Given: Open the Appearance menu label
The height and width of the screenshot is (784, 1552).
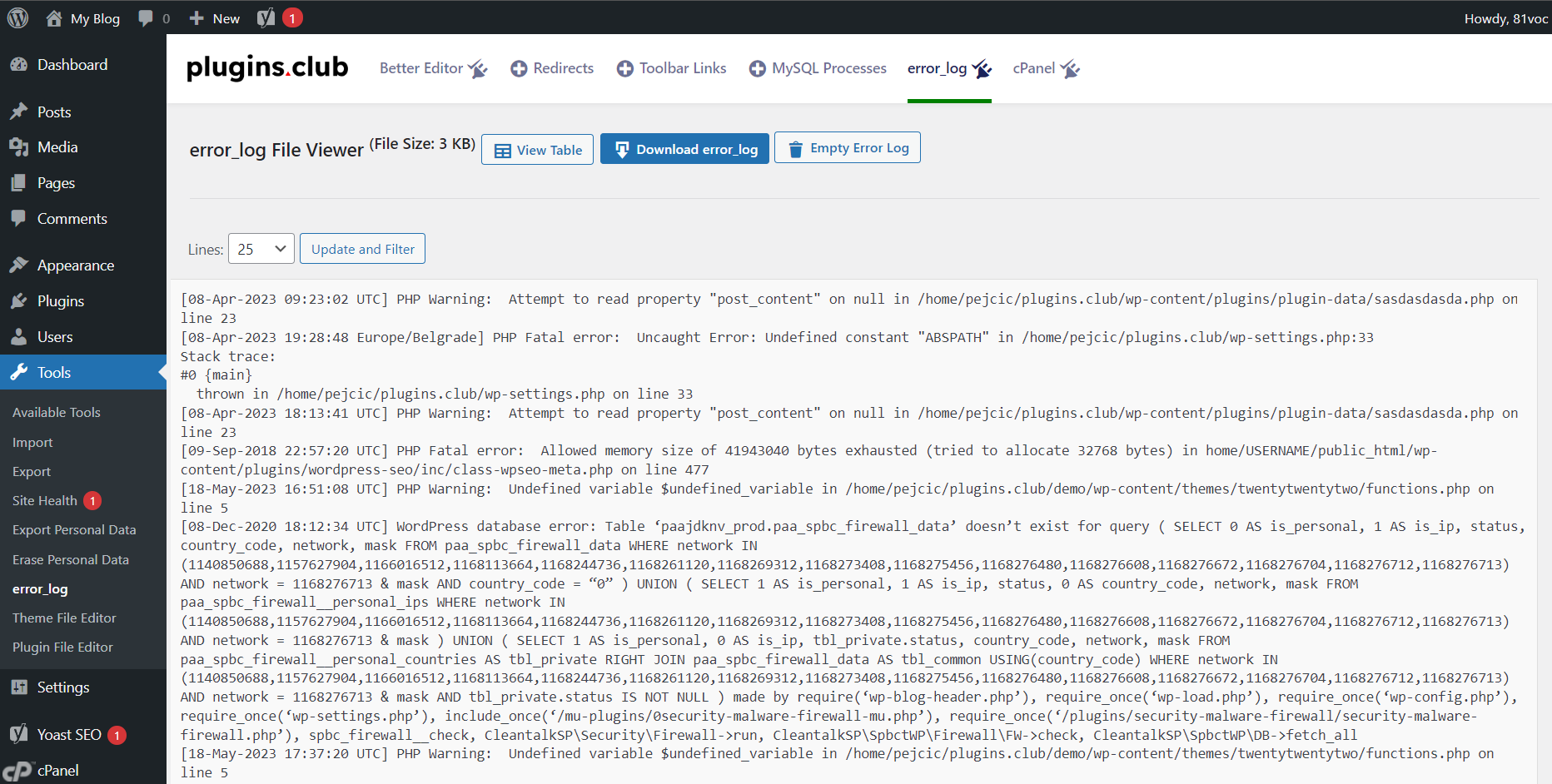Looking at the screenshot, I should (76, 265).
